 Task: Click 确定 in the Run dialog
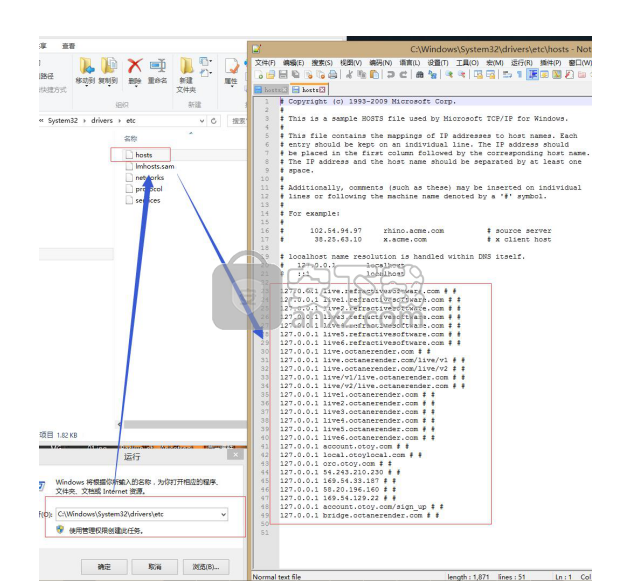tap(104, 567)
